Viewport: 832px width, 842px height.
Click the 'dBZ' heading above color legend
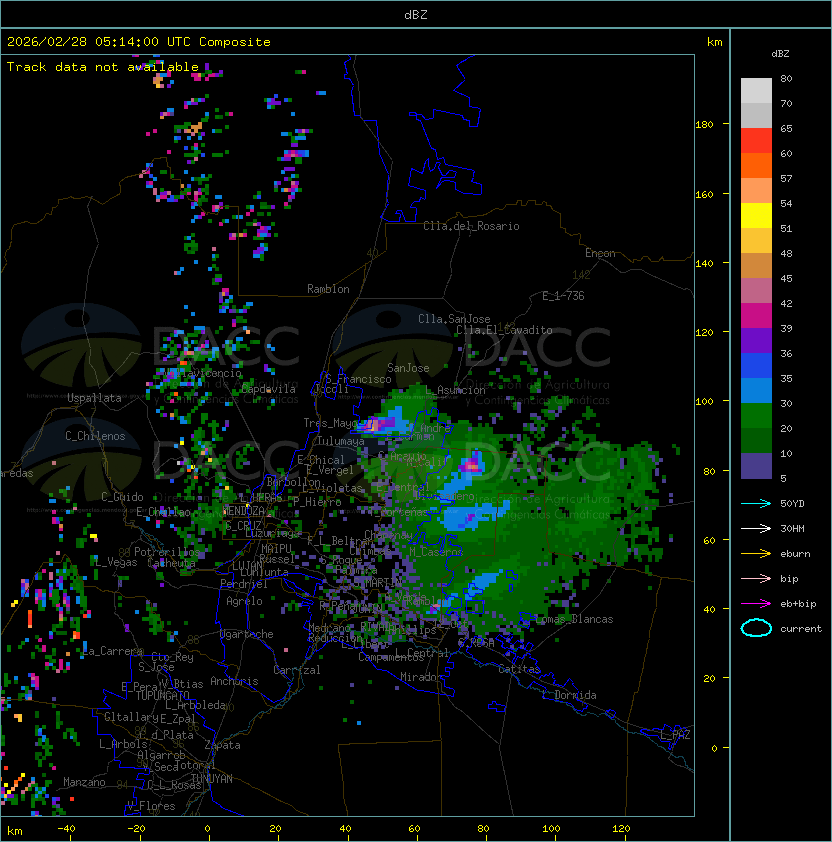pyautogui.click(x=780, y=54)
